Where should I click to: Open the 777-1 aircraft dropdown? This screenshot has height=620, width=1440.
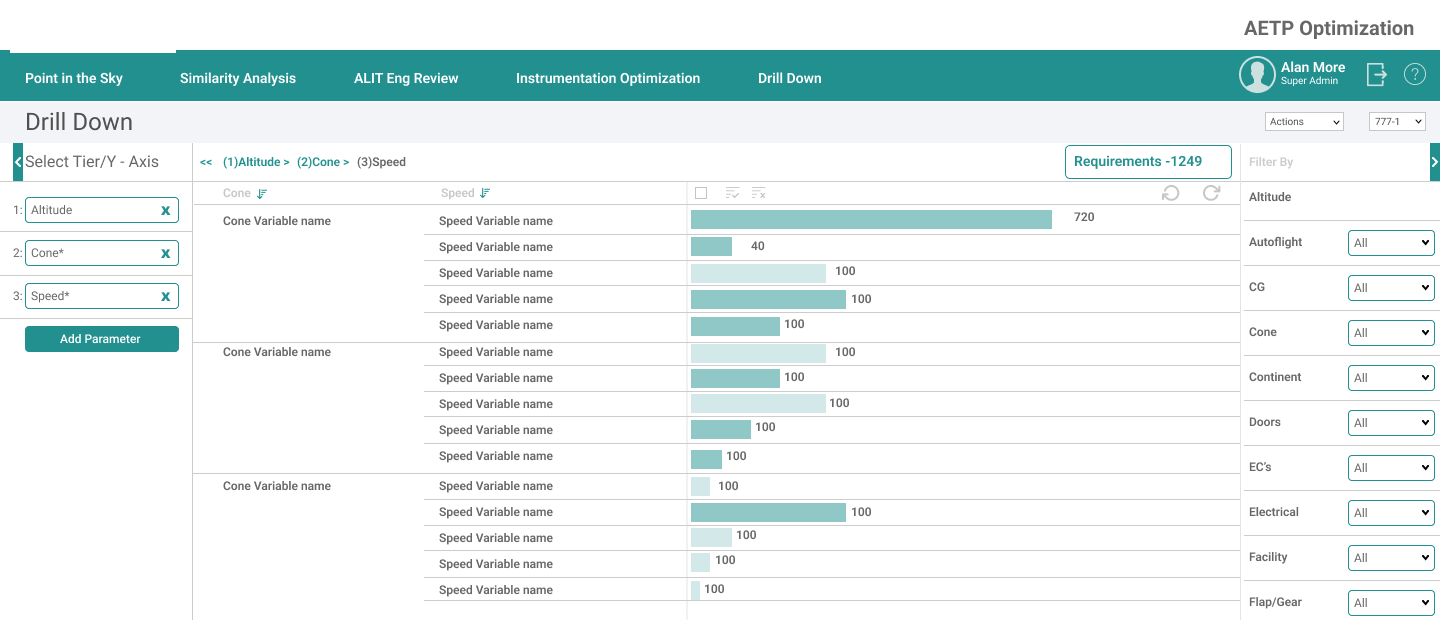1397,122
